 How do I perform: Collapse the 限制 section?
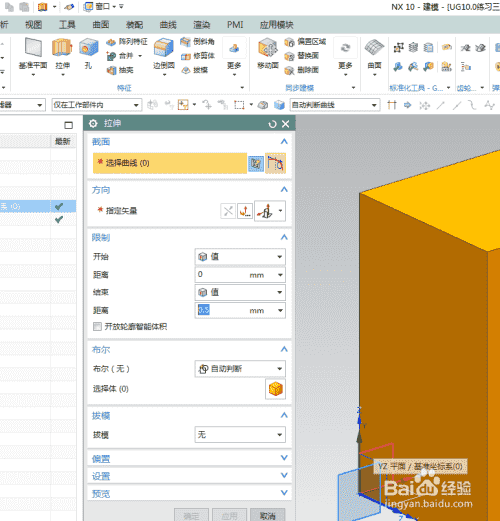click(x=284, y=237)
